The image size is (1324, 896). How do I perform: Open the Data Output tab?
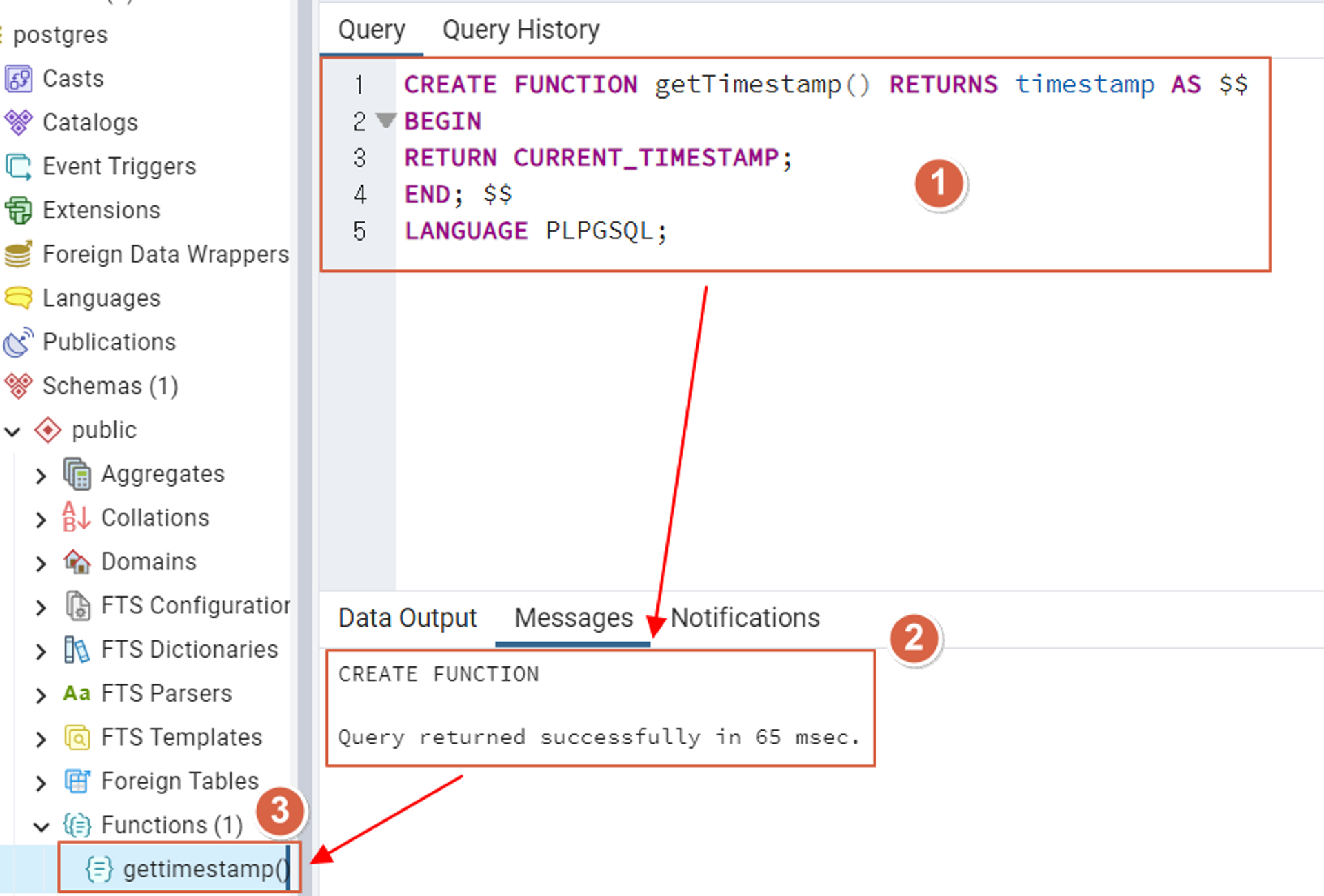tap(407, 618)
